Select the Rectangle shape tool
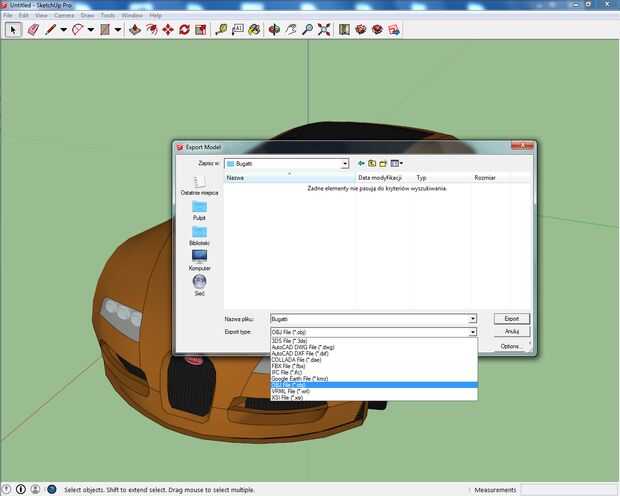This screenshot has width=620, height=496. point(105,30)
